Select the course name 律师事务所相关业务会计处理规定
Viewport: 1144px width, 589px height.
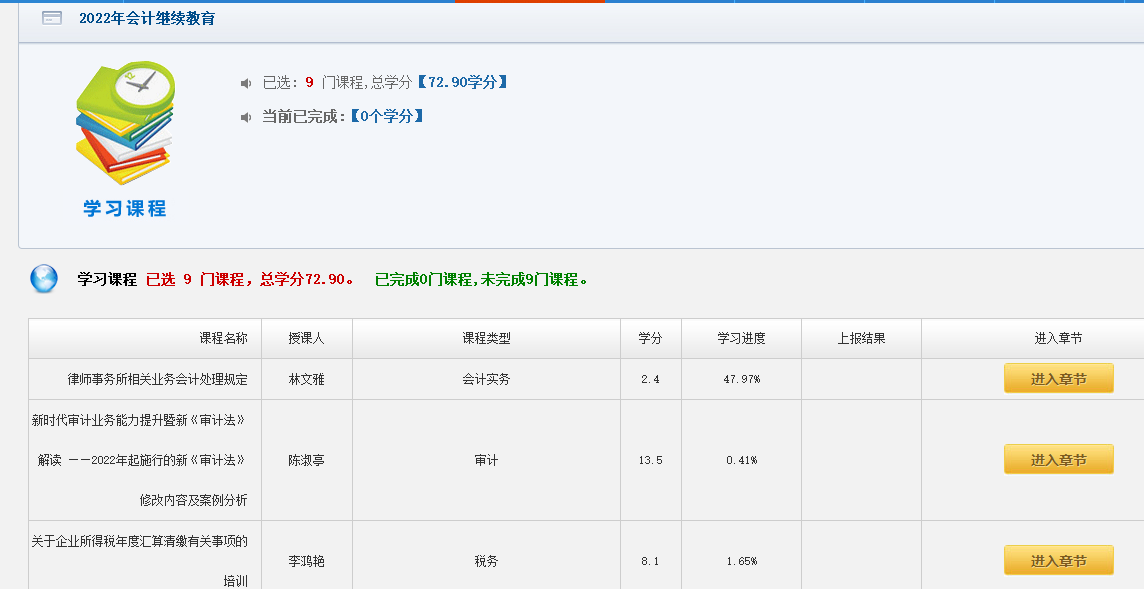point(157,380)
